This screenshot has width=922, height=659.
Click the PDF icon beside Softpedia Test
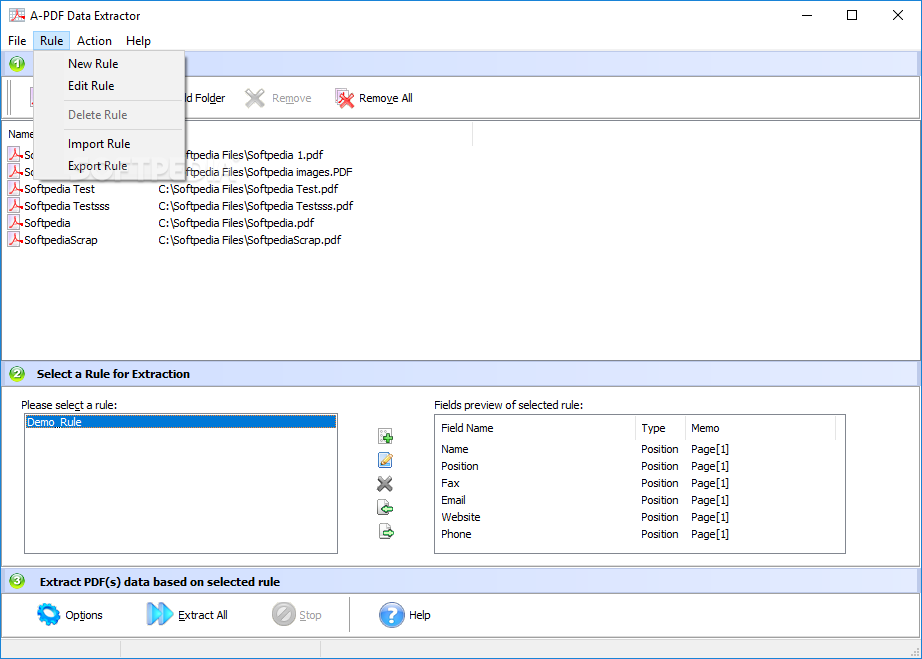pos(15,189)
